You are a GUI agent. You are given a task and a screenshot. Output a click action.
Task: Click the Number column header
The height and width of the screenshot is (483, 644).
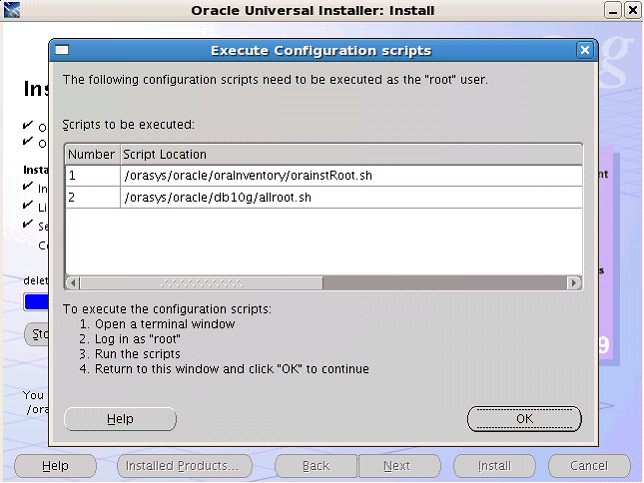[x=92, y=154]
